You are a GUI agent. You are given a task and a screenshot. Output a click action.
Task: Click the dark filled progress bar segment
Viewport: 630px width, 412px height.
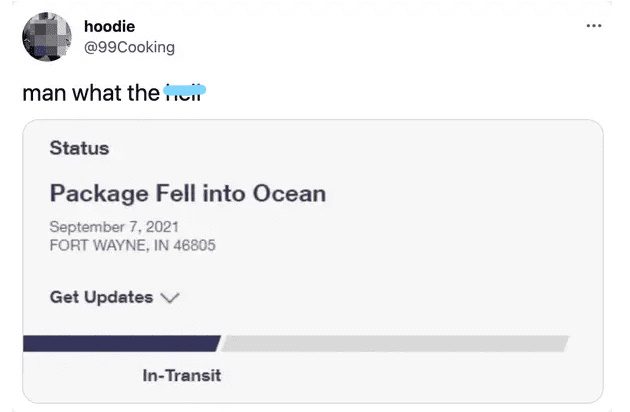tap(121, 344)
